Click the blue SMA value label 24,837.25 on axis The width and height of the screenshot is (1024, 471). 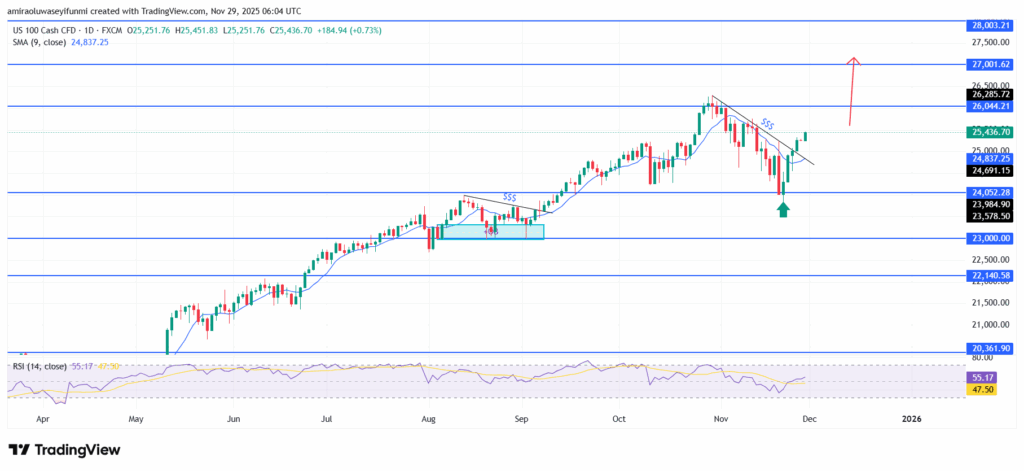988,158
